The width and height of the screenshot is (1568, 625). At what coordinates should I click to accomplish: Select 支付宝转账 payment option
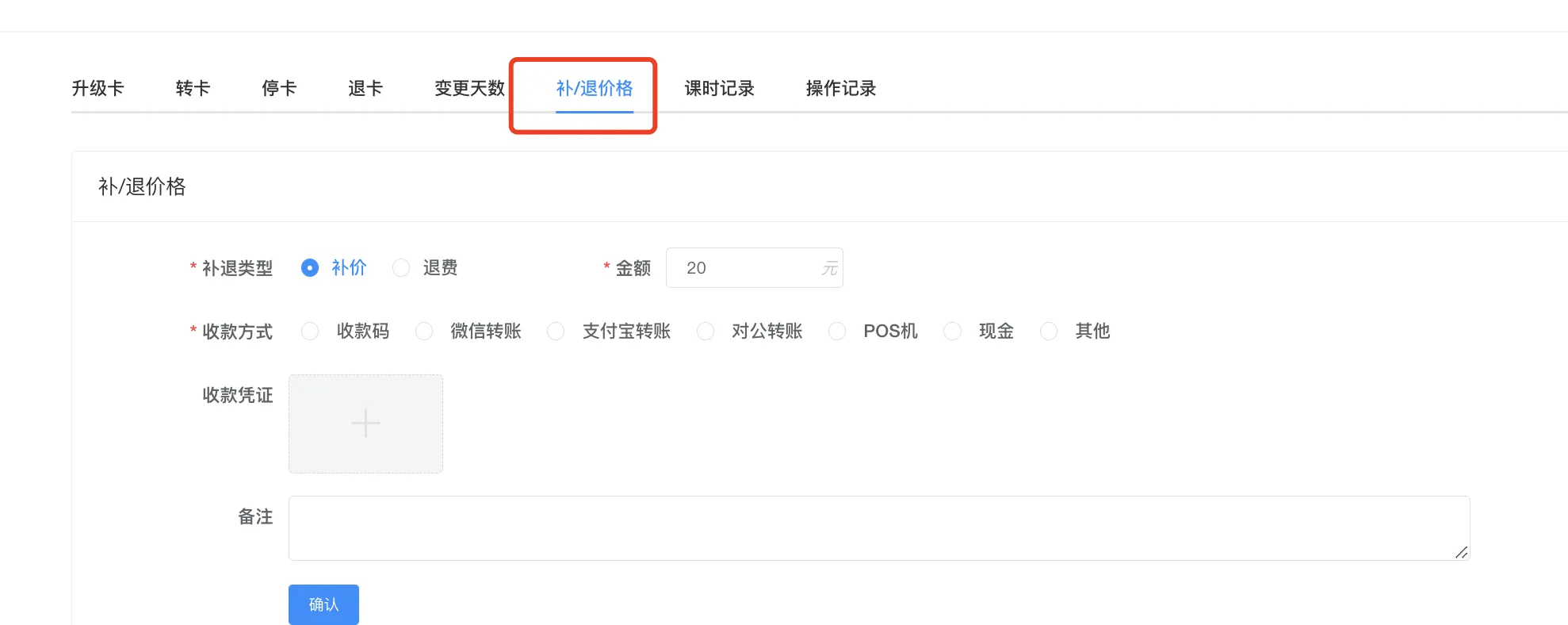(x=556, y=332)
